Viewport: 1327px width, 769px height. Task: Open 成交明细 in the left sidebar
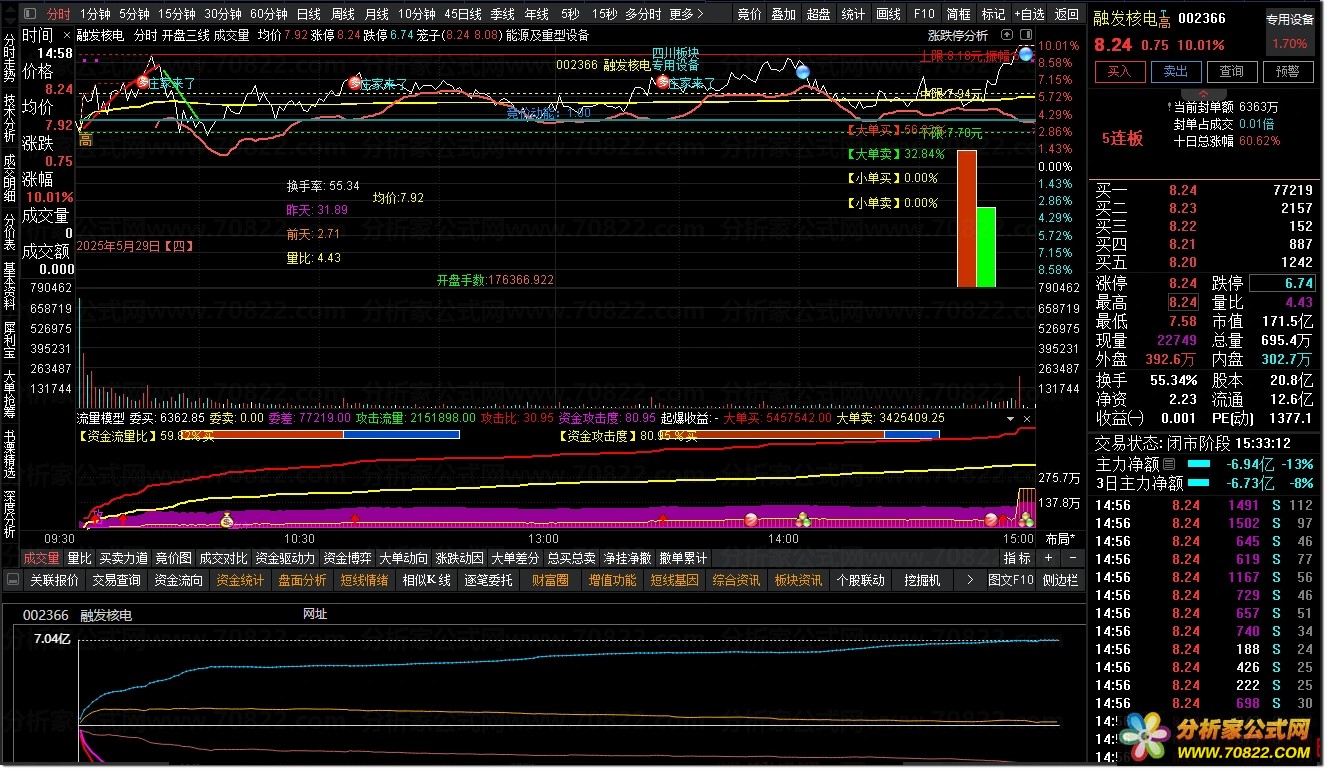(x=10, y=179)
